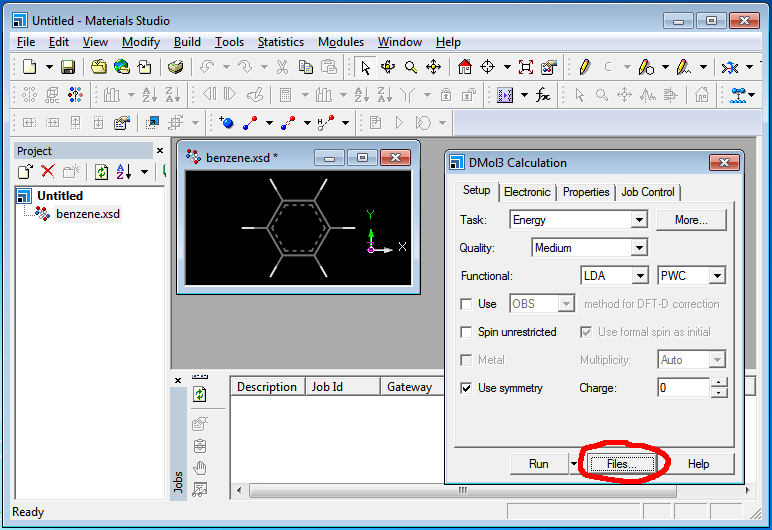Click the Job Id column header

[343, 387]
